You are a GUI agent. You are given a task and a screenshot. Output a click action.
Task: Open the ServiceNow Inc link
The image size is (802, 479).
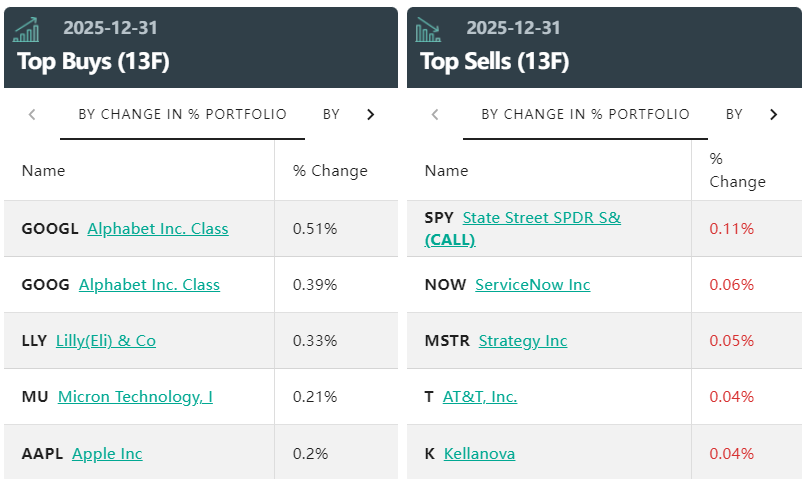click(x=532, y=284)
